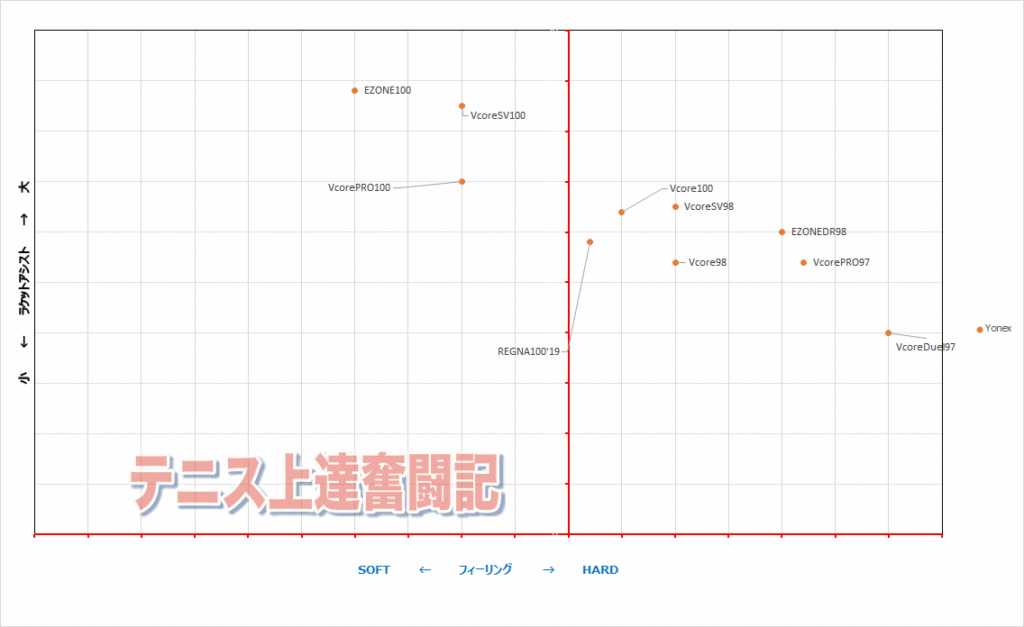
Task: Select the フィーリング axis title
Action: tap(485, 570)
